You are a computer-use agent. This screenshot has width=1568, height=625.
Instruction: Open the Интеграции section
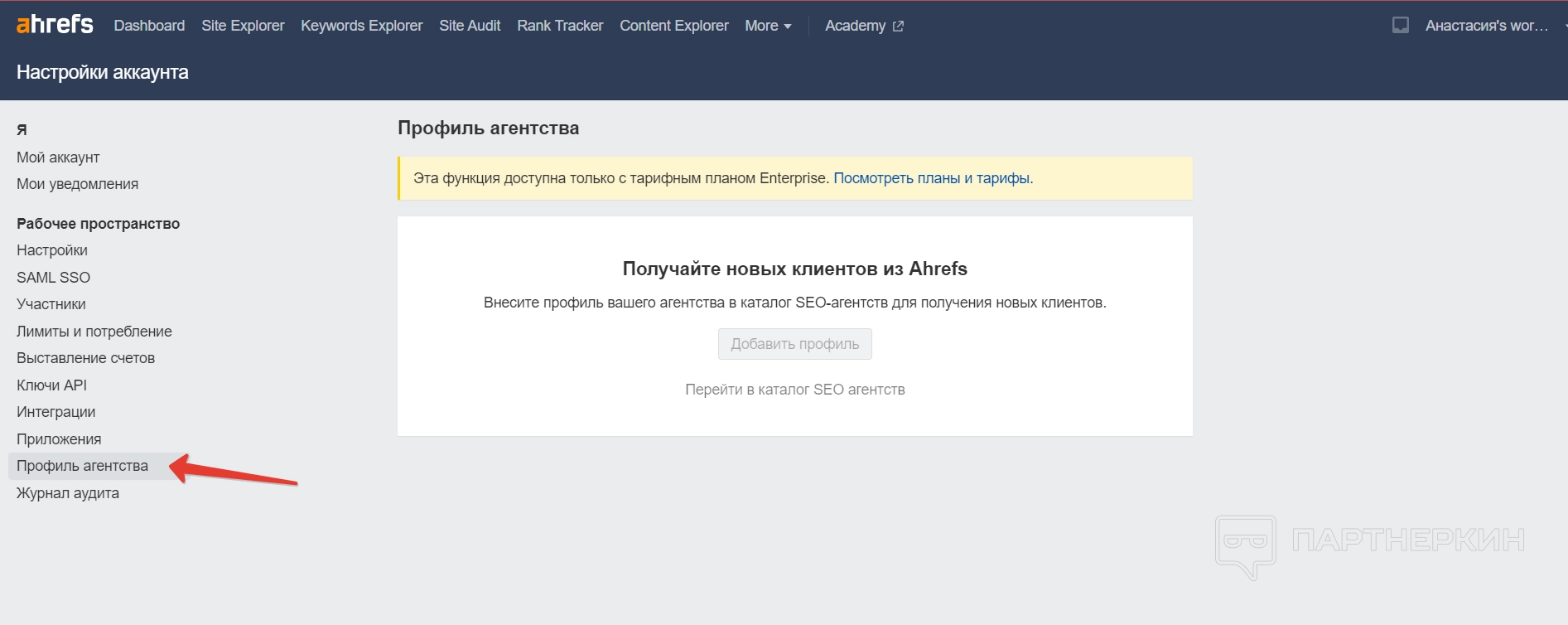tap(55, 412)
